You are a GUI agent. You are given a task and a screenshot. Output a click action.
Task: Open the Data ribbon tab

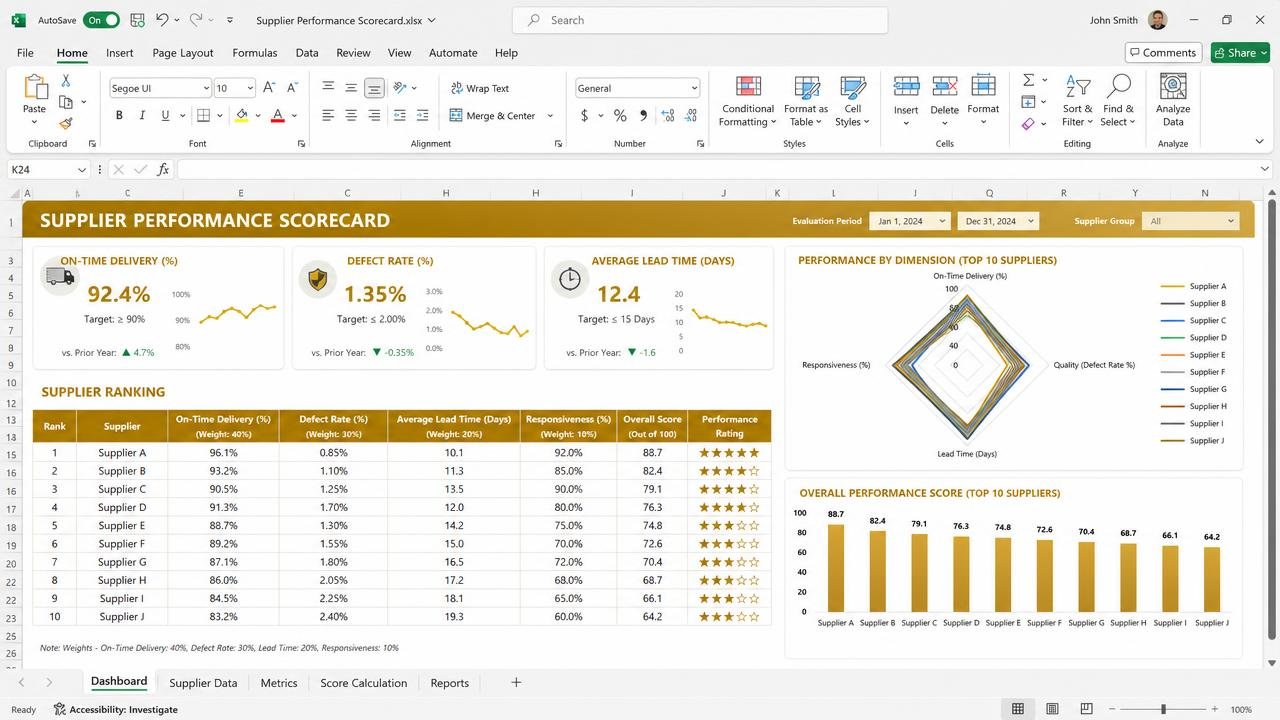point(307,53)
